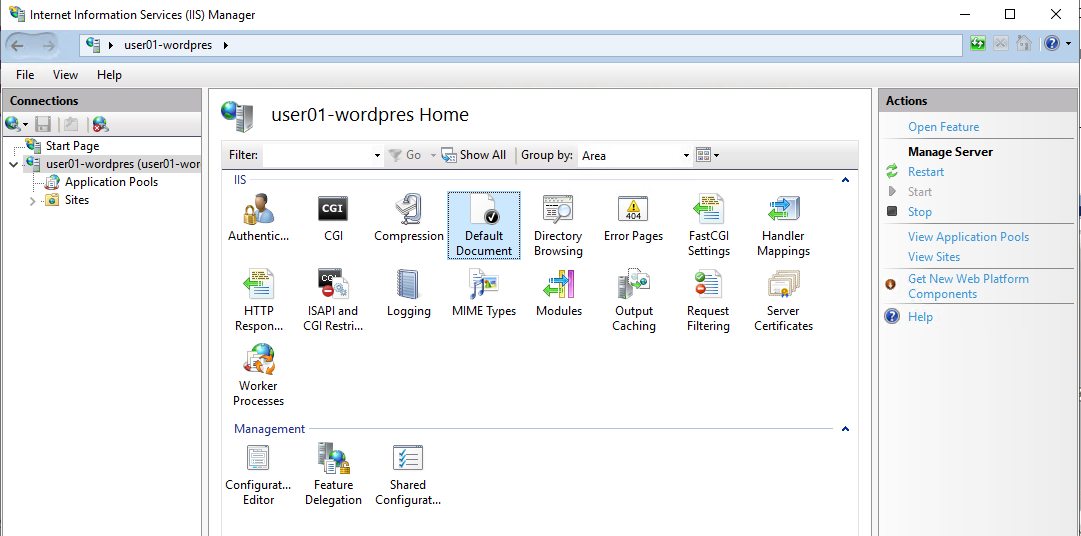The height and width of the screenshot is (536, 1081).
Task: Expand the Sites tree node
Action: 32,201
